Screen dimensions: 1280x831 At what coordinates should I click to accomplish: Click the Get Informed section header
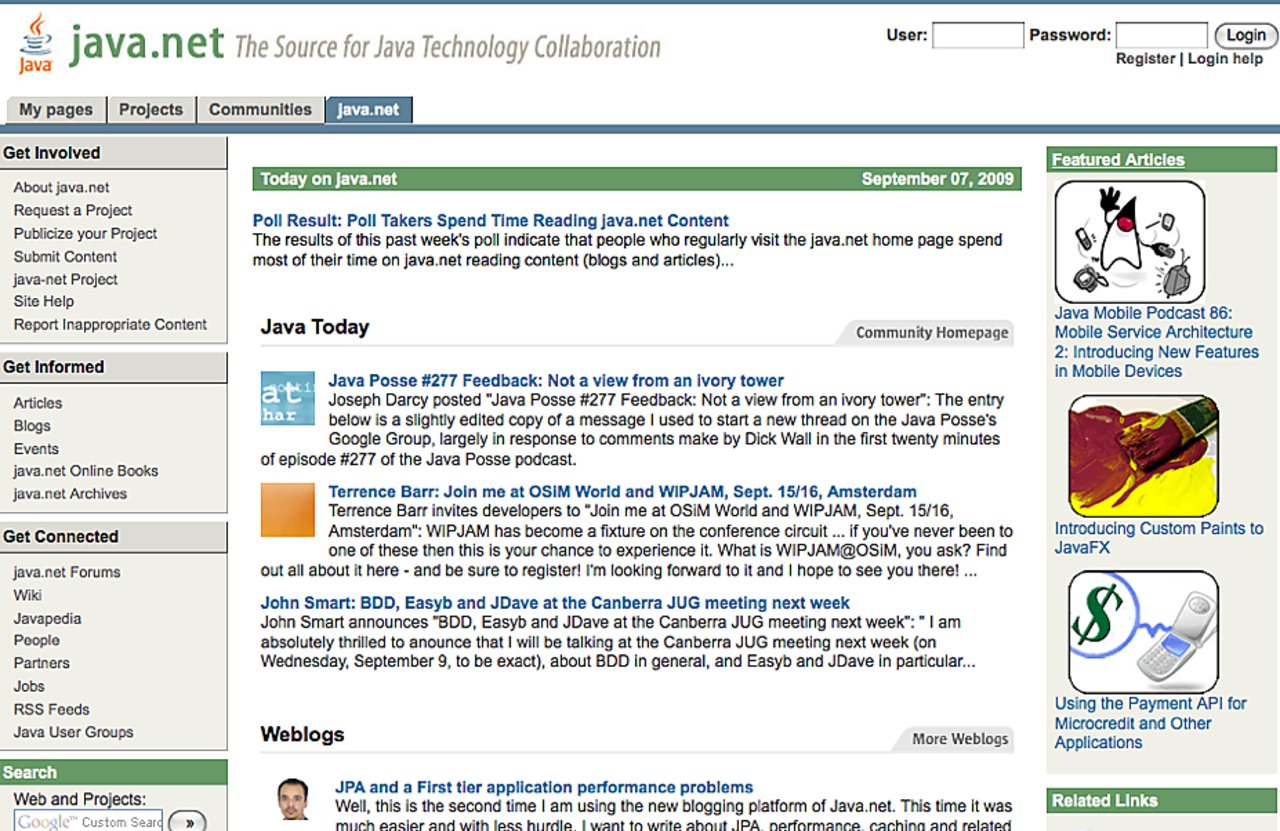pyautogui.click(x=113, y=367)
